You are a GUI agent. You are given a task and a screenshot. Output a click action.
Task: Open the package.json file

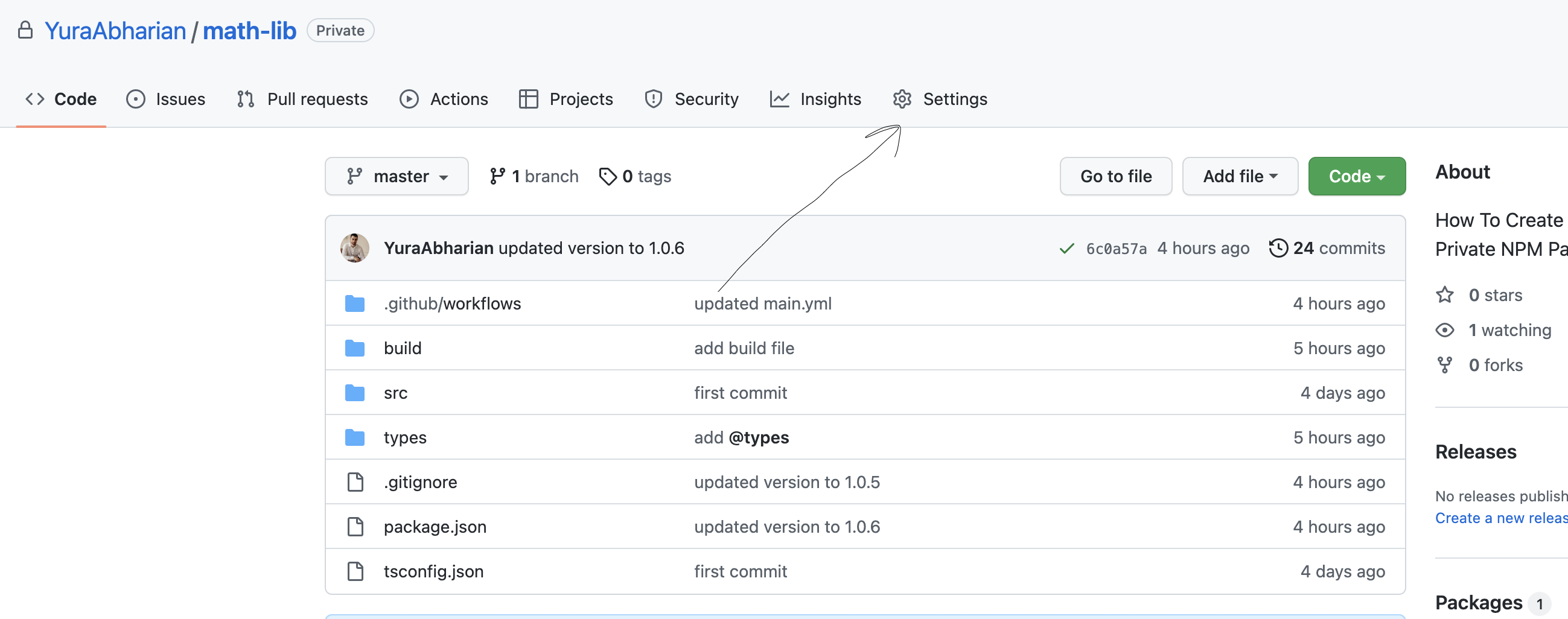point(435,527)
